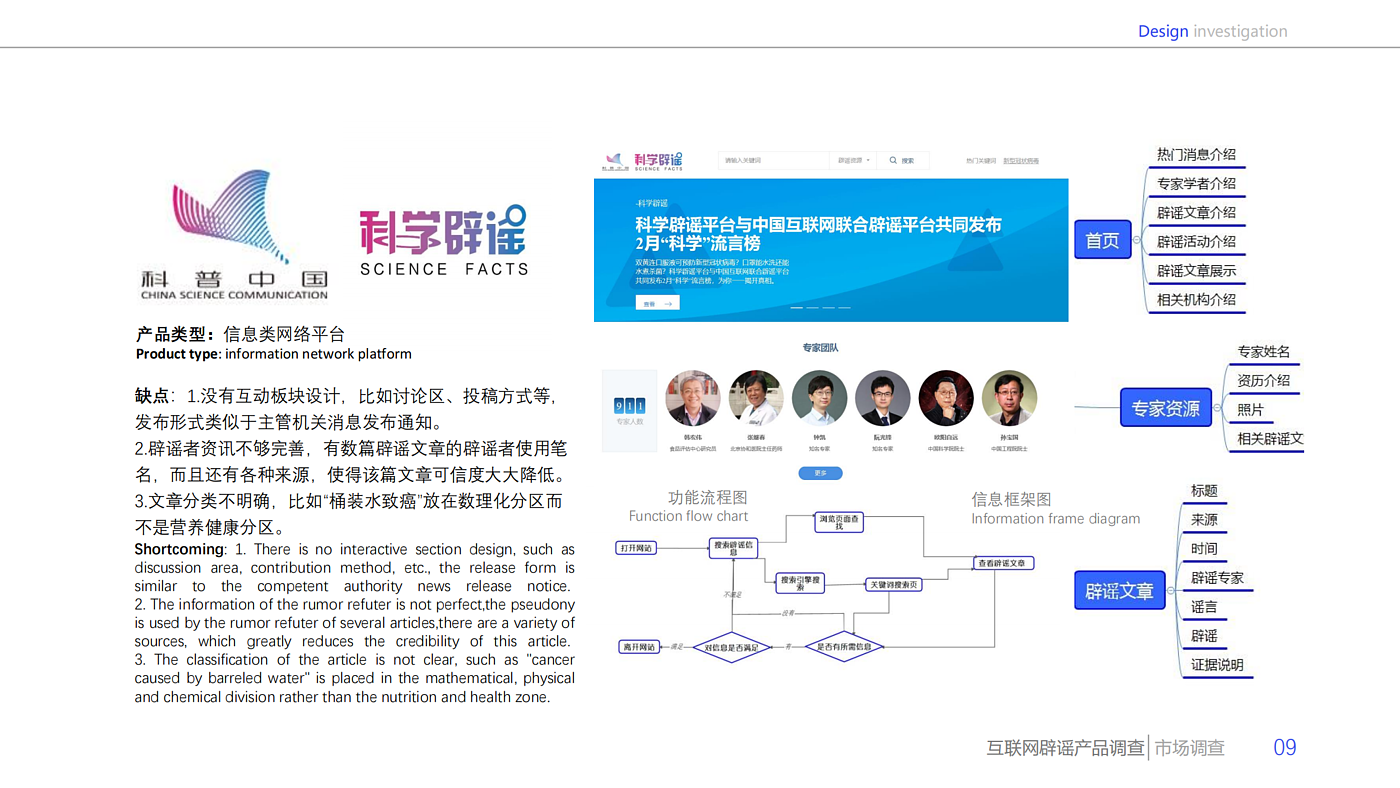Select the 证据说明 leaf in the article branch
Image resolution: width=1400 pixels, height=788 pixels.
point(1217,665)
